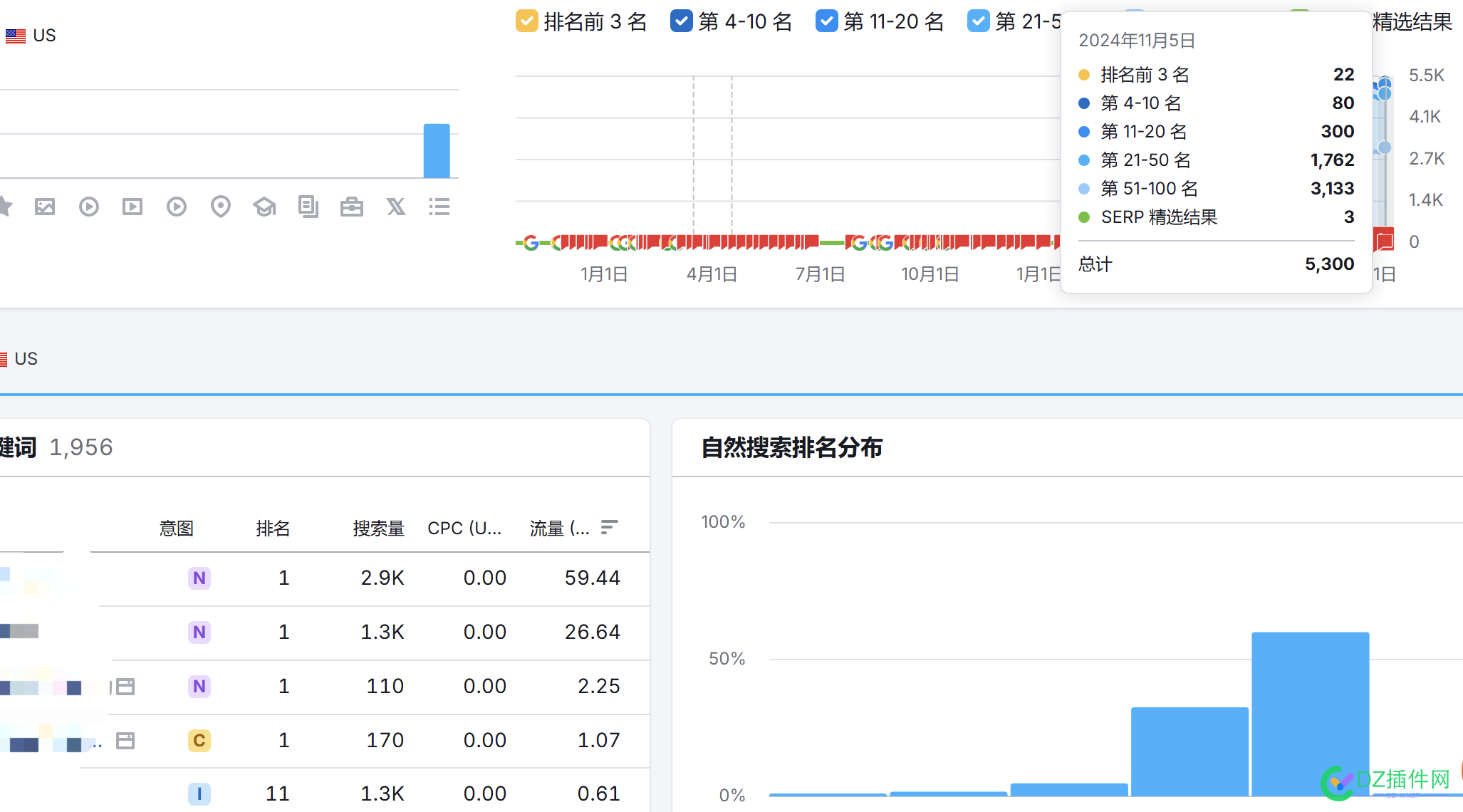Viewport: 1463px width, 812px height.
Task: Click the image pack SERP feature icon
Action: point(45,207)
